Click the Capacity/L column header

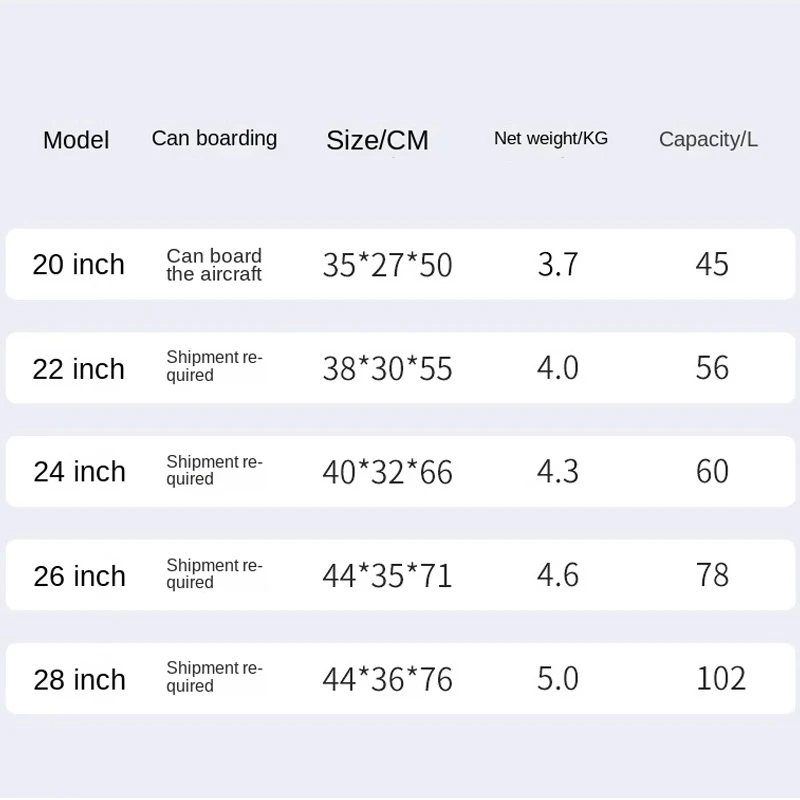pos(708,140)
